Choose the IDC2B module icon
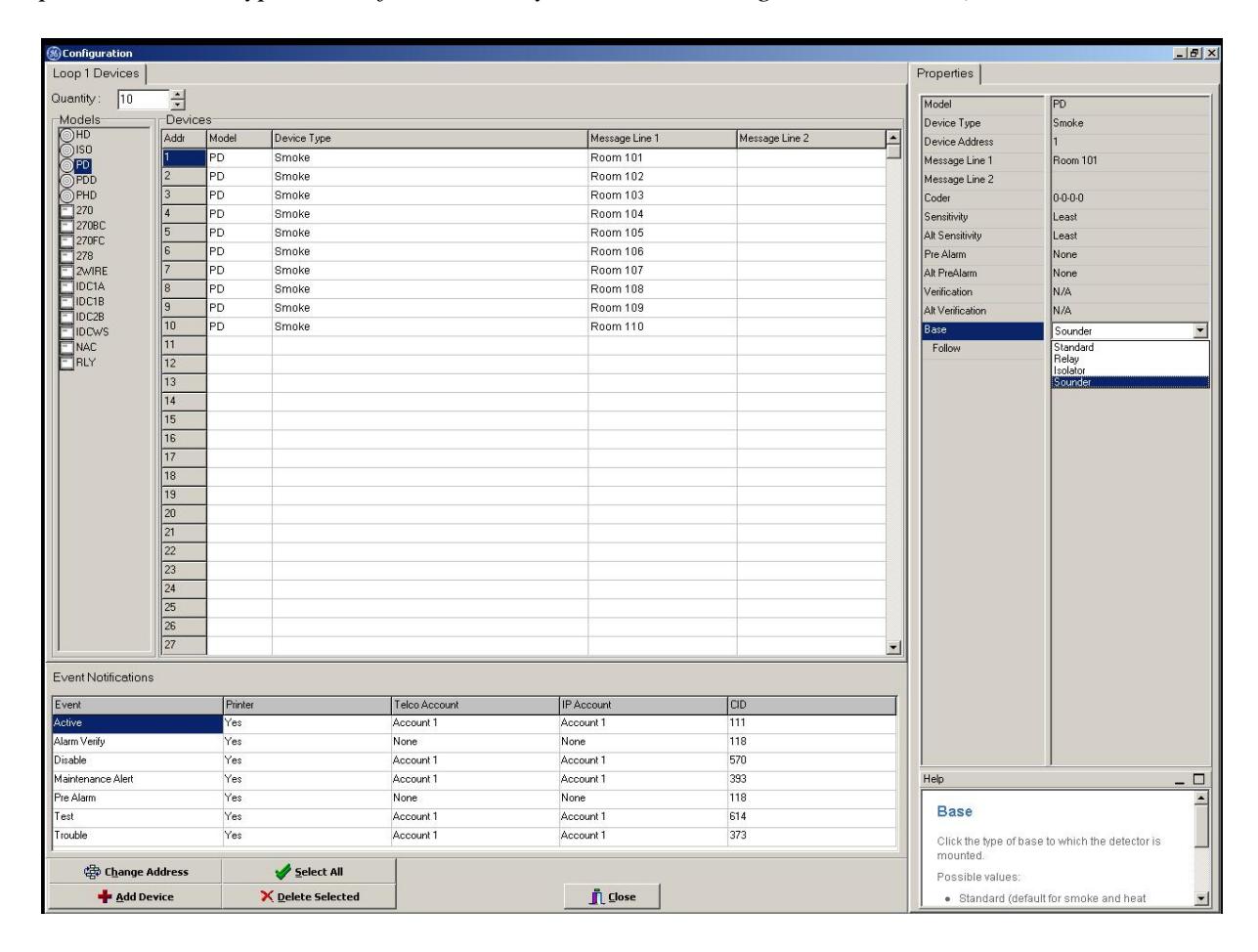Viewport: 1258px width, 952px height. (x=67, y=317)
